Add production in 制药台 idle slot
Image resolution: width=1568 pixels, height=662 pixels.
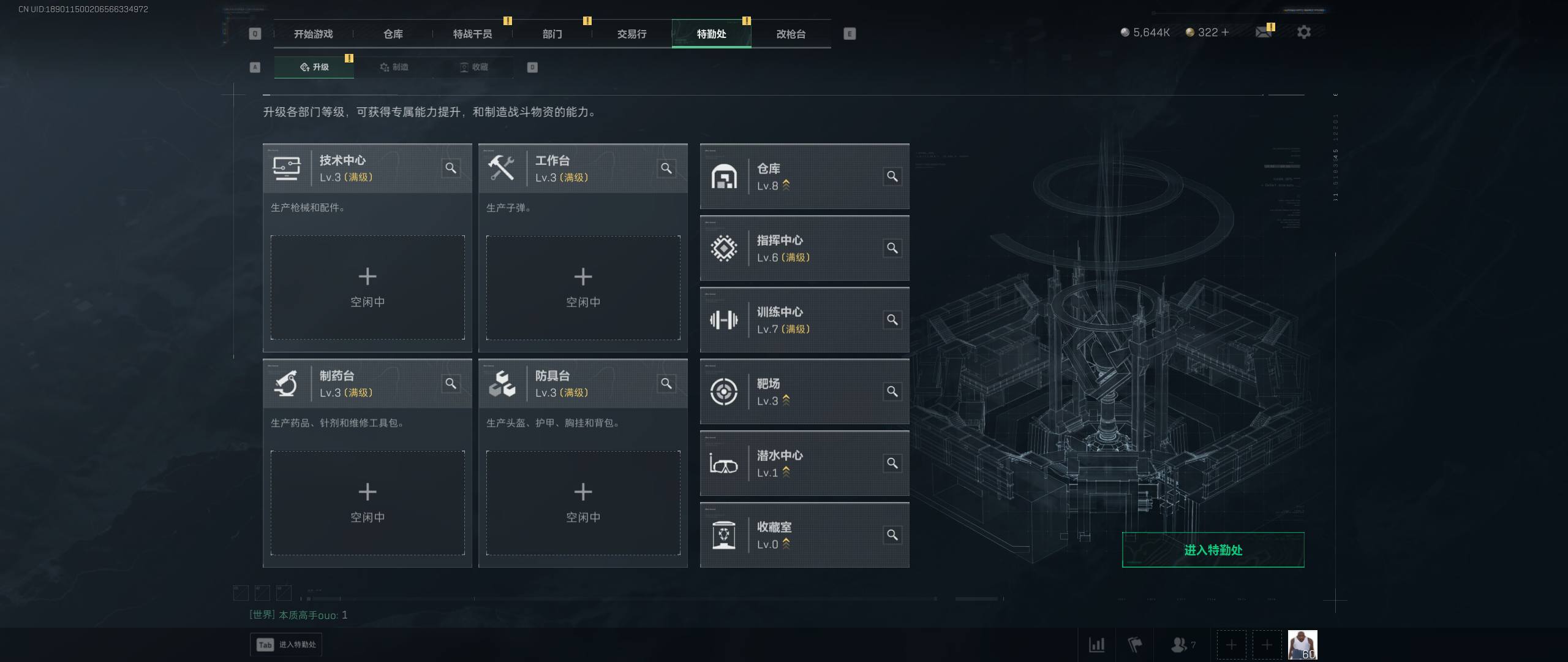367,503
